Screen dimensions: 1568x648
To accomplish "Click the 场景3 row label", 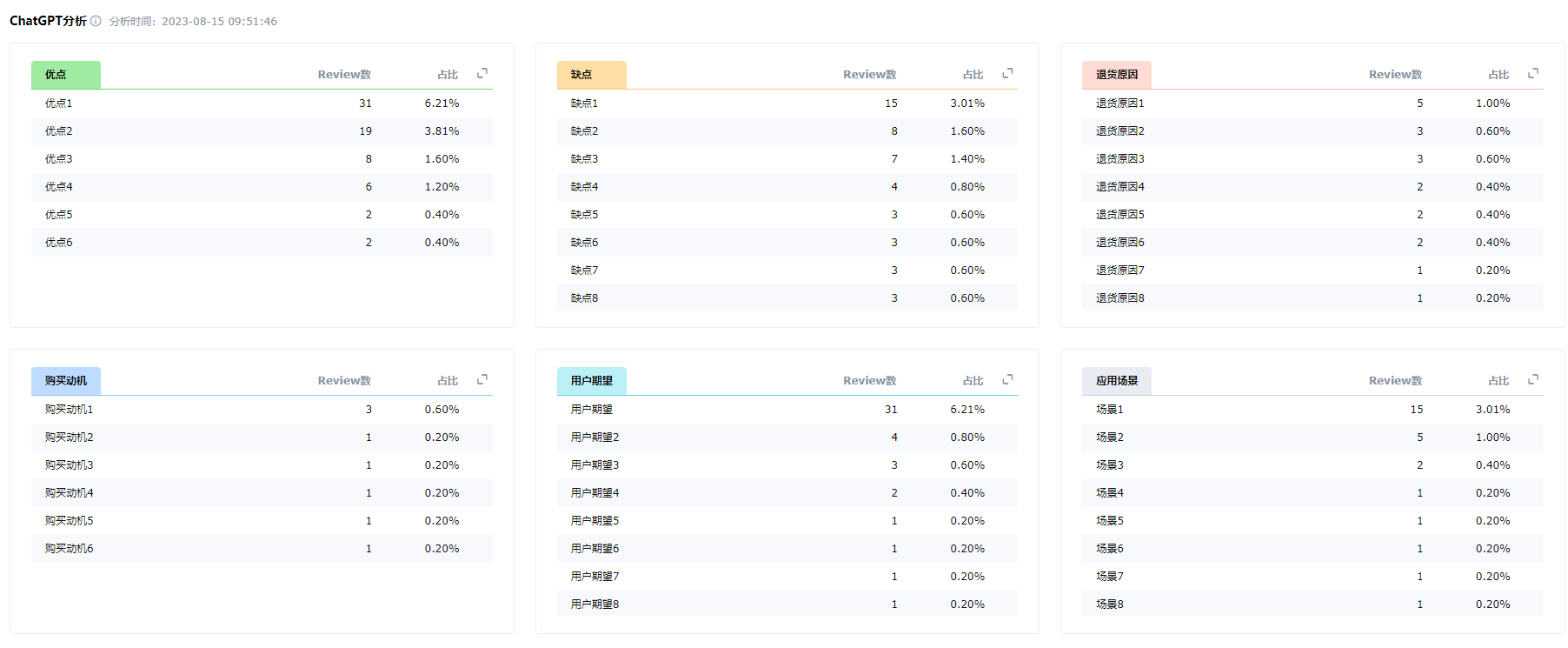I will click(x=1110, y=465).
